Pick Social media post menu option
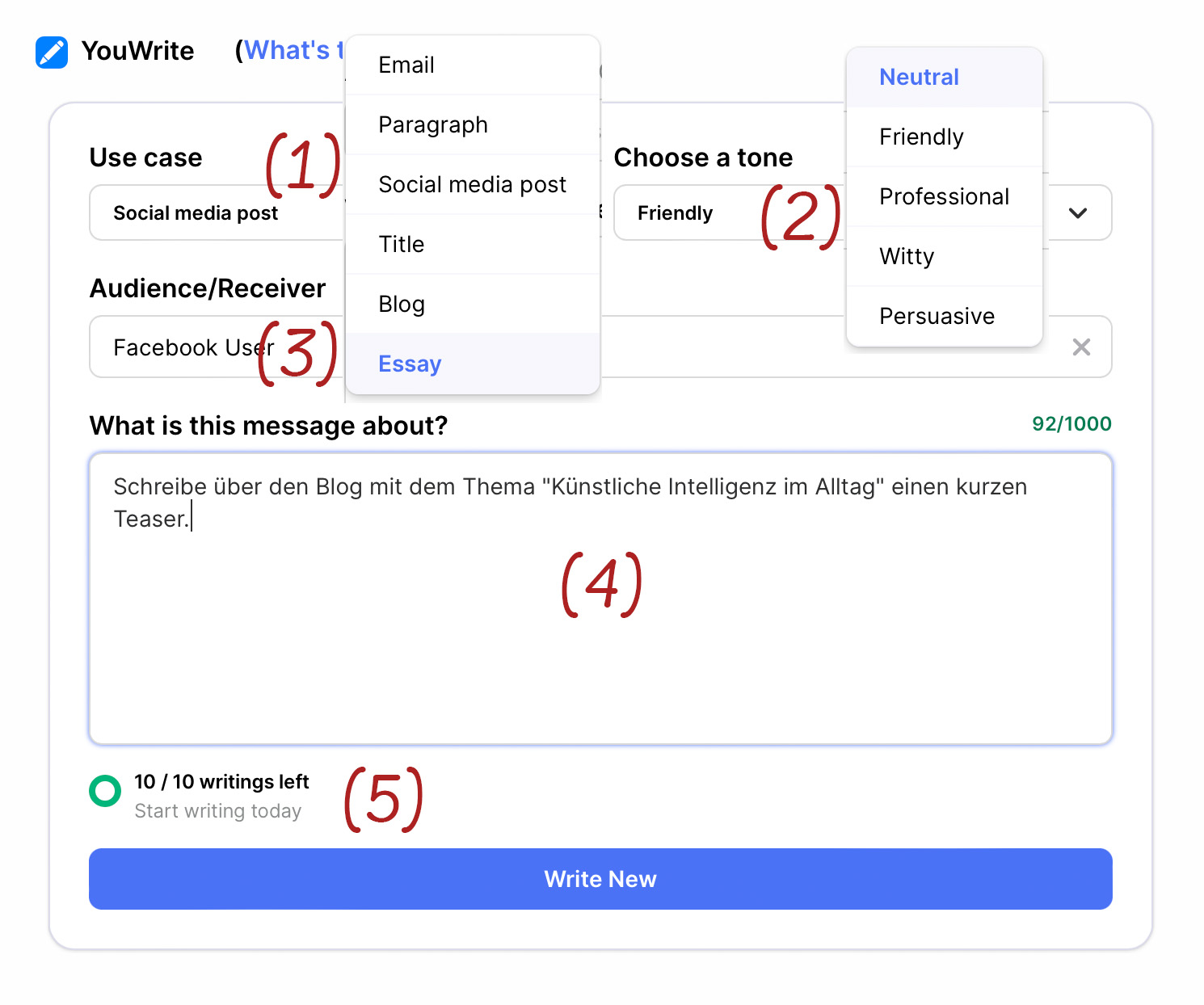 point(473,184)
